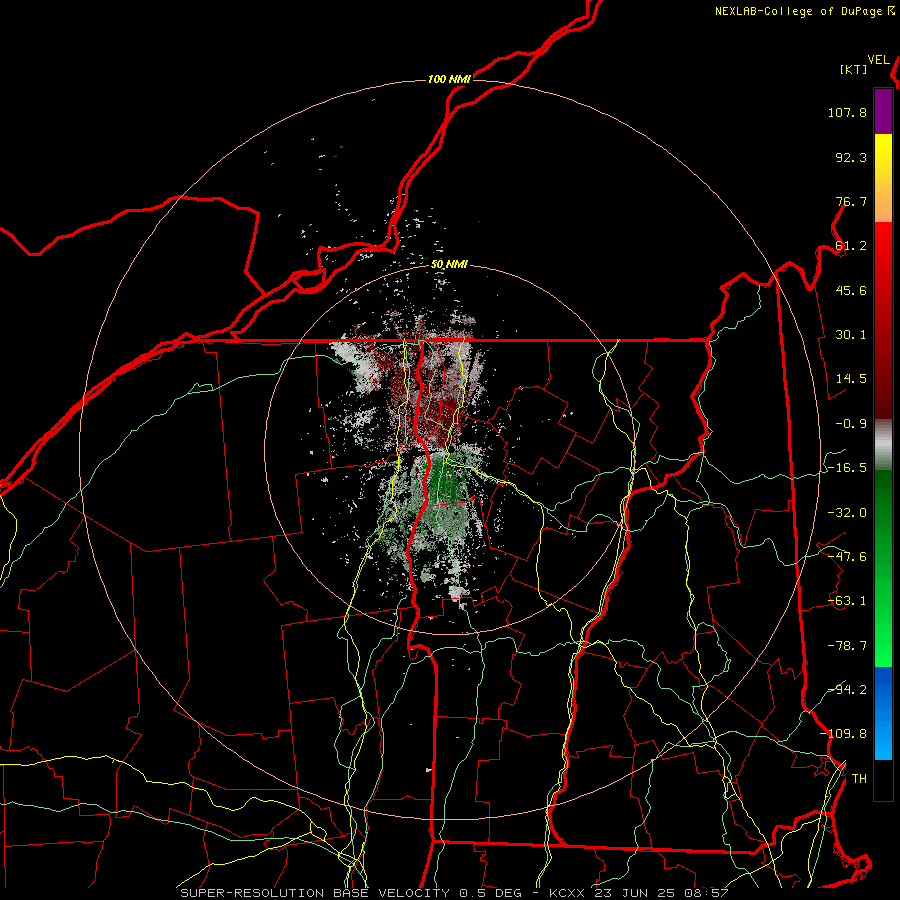Select the -63.1 legend value

coord(847,601)
